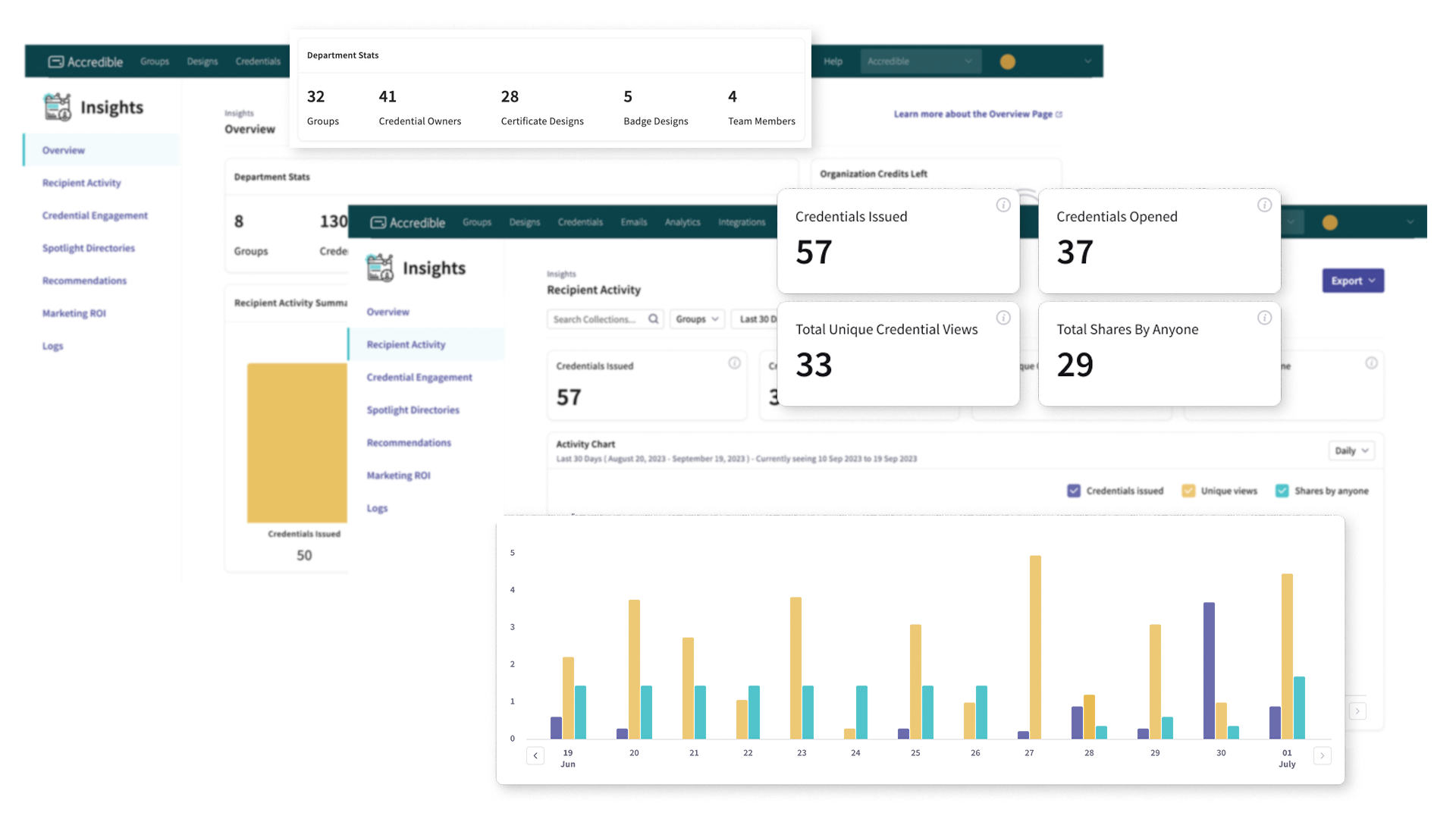Toggle the Unique views checkbox
Viewport: 1456px width, 819px height.
pos(1188,491)
